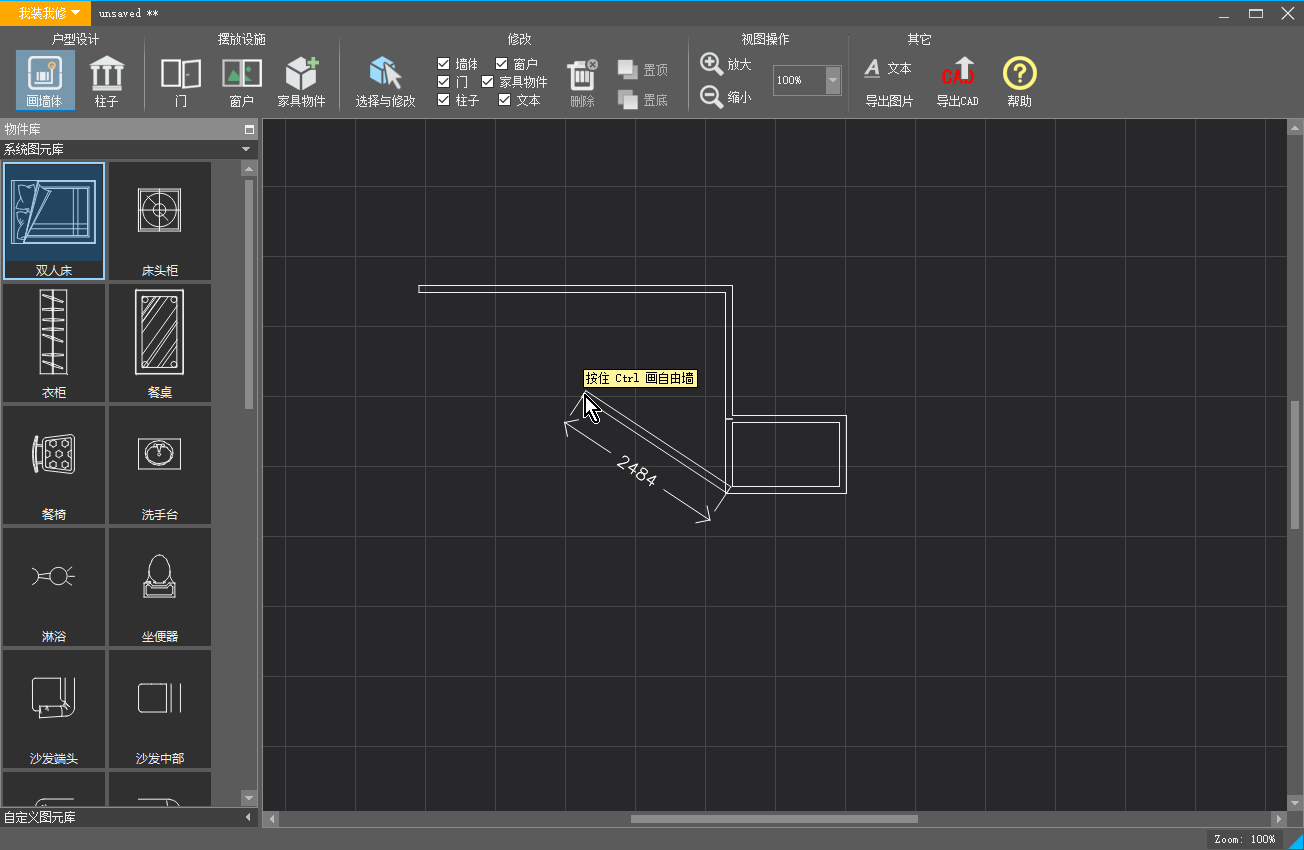Toggle the 窗户 window checkbox

point(502,64)
